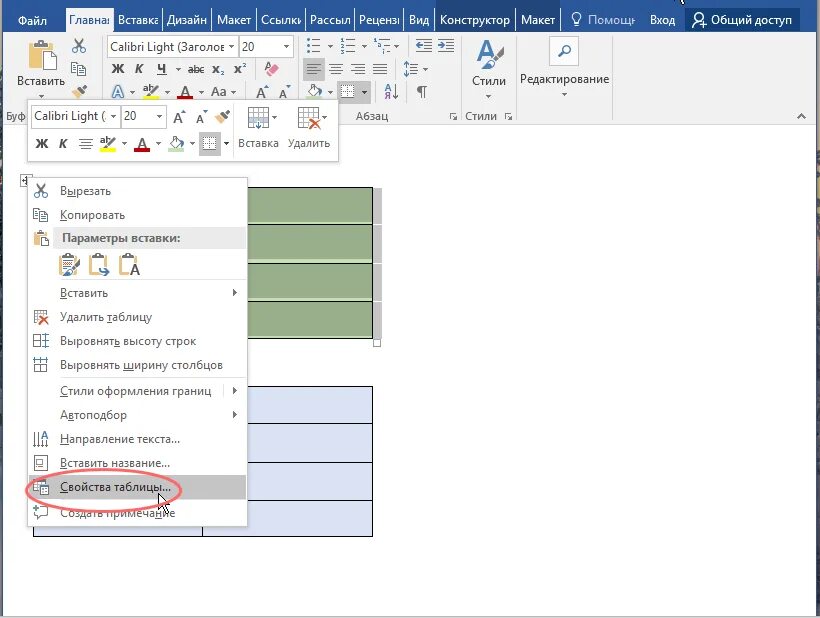Image resolution: width=820 pixels, height=618 pixels.
Task: Click Удалить delete button in mini toolbar
Action: point(309,128)
